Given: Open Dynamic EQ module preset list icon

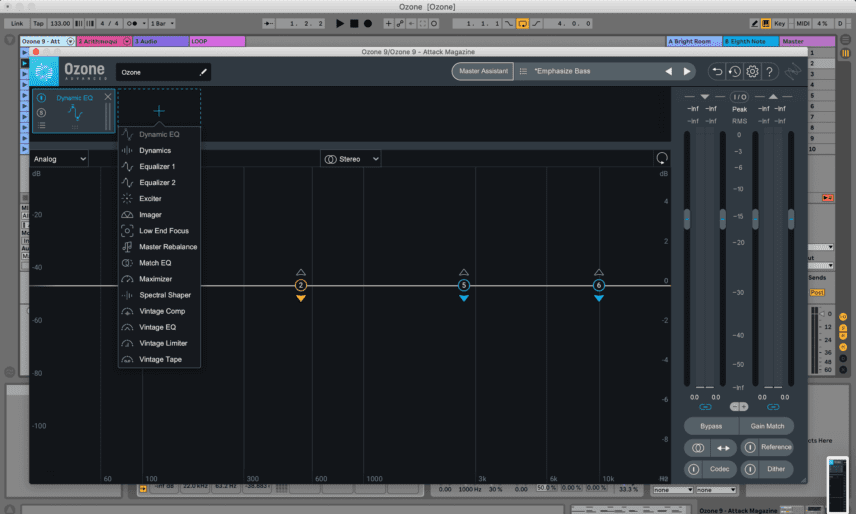Looking at the screenshot, I should 41,125.
